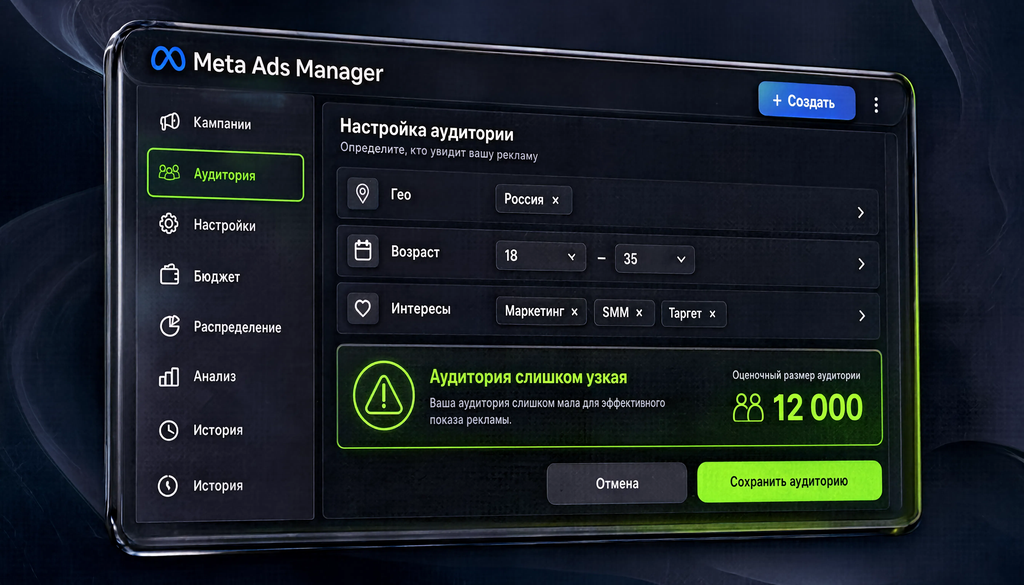Click the first История clock icon
1024x585 pixels.
tap(168, 430)
